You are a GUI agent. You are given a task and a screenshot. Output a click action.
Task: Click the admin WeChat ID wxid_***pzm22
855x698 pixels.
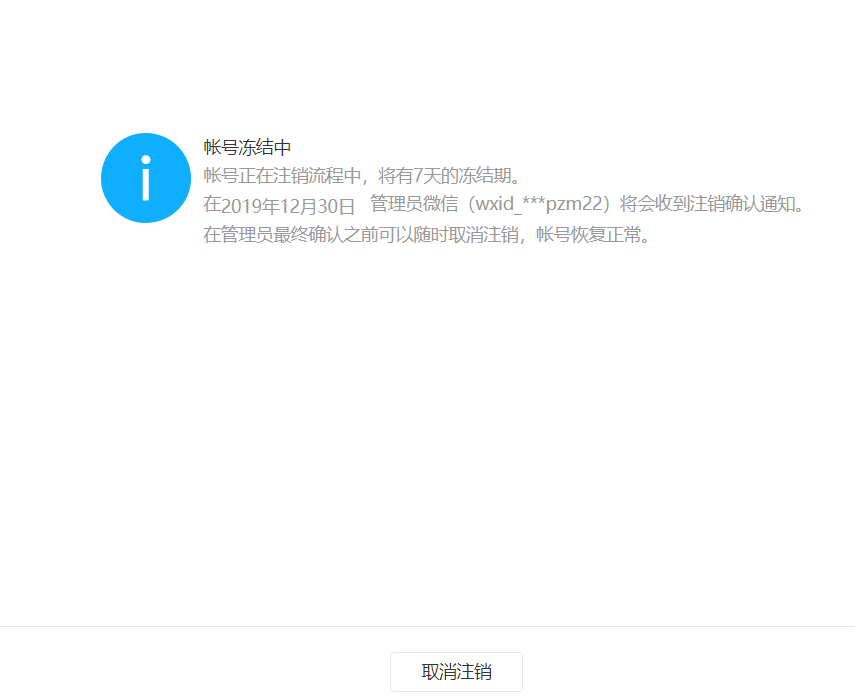(539, 204)
